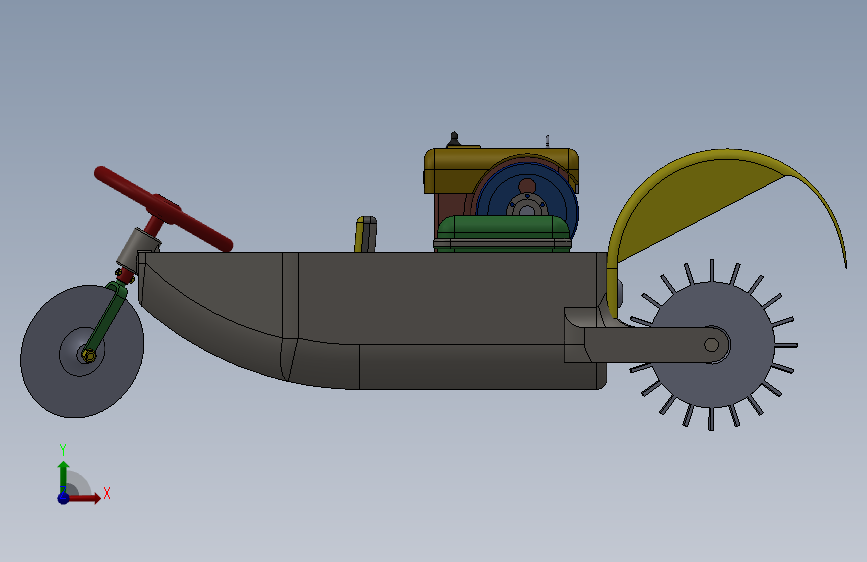Select the green front wheel fork

pos(108,316)
